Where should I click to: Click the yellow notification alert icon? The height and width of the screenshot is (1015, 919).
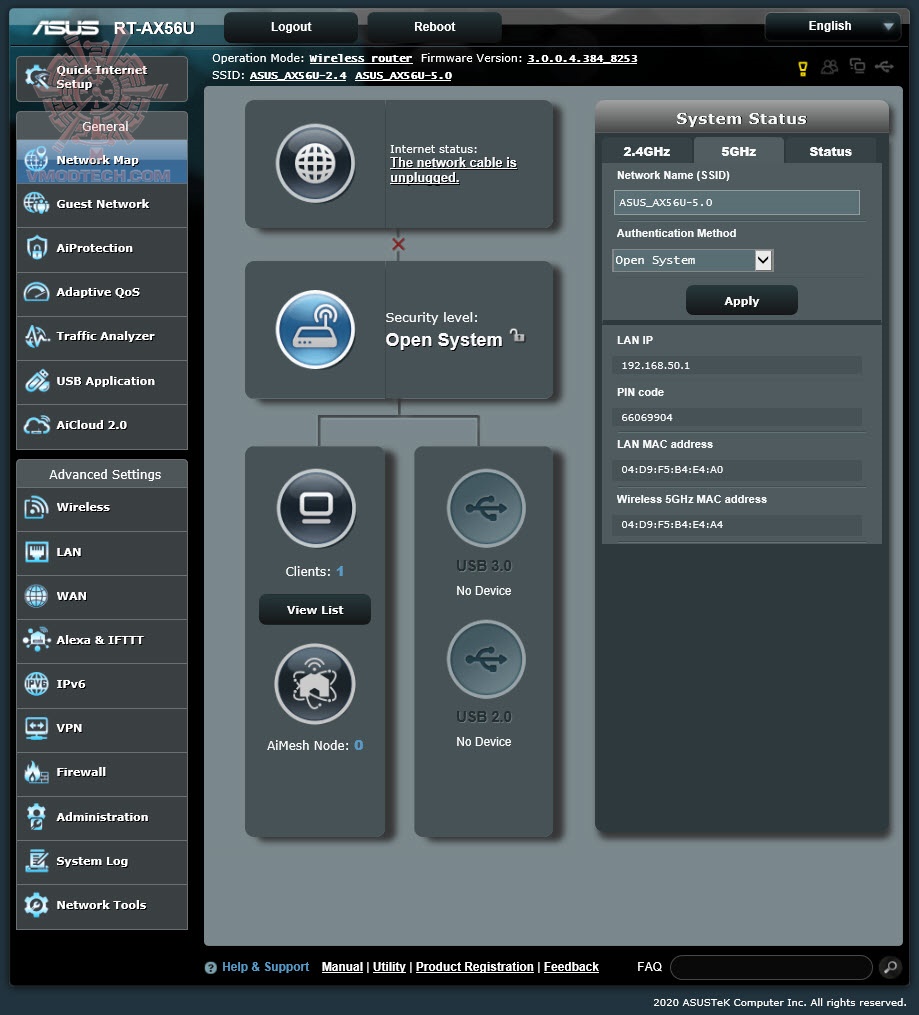(801, 65)
